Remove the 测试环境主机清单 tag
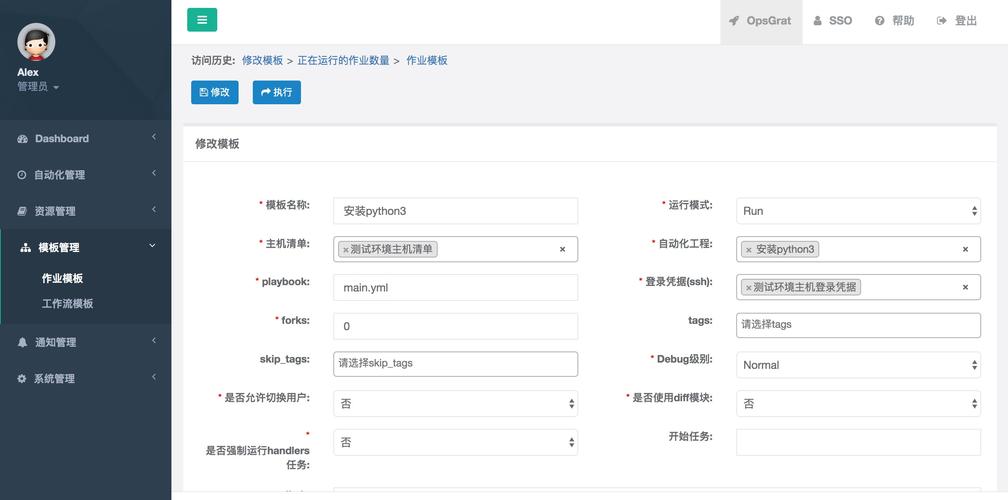 [346, 250]
